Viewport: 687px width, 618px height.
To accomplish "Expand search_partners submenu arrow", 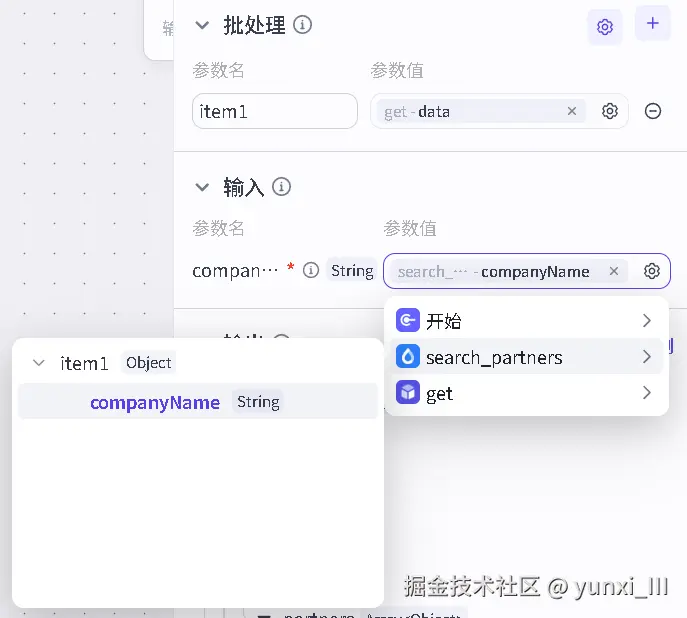I will (647, 357).
